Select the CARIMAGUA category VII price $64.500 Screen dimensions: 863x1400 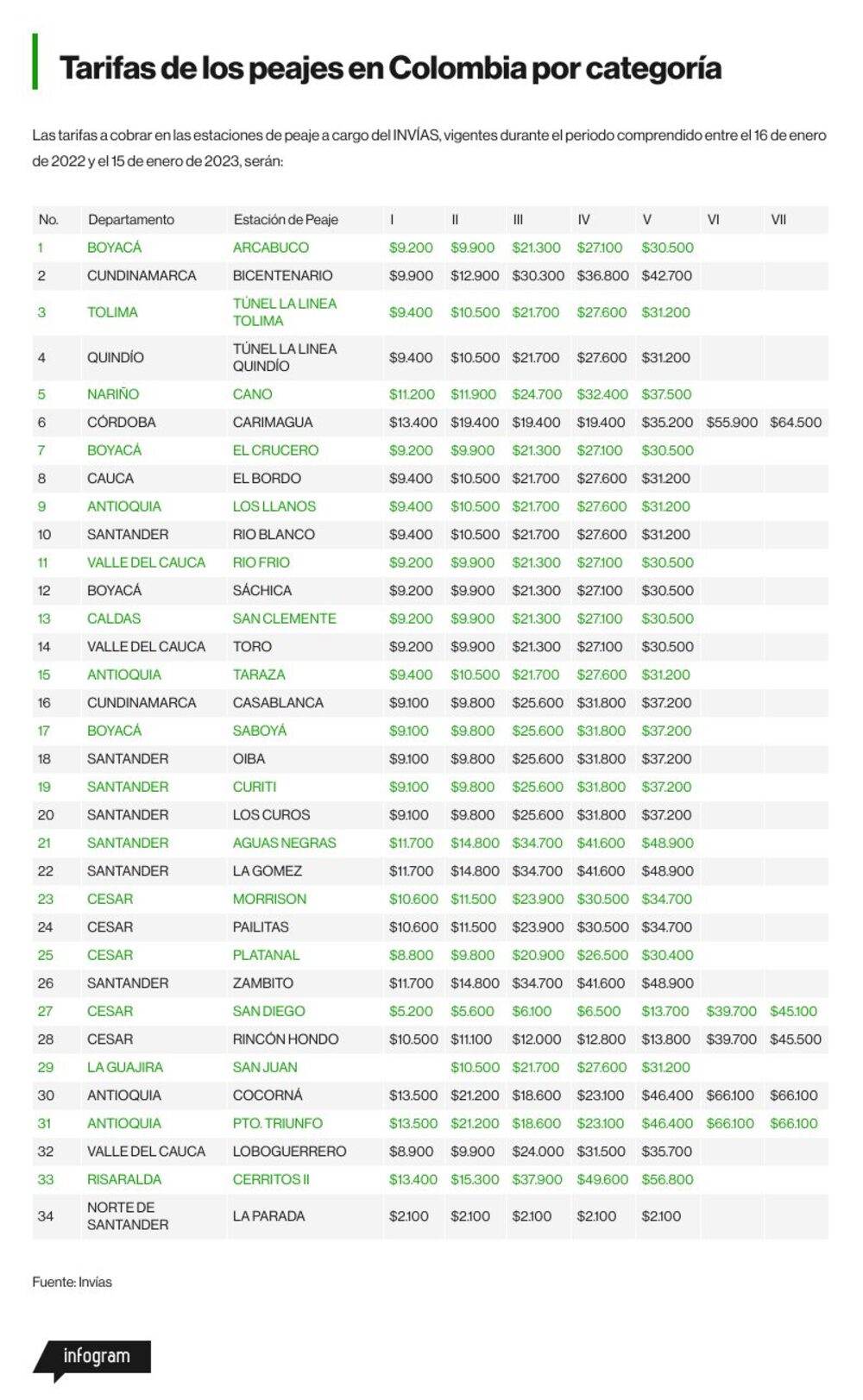pyautogui.click(x=796, y=423)
